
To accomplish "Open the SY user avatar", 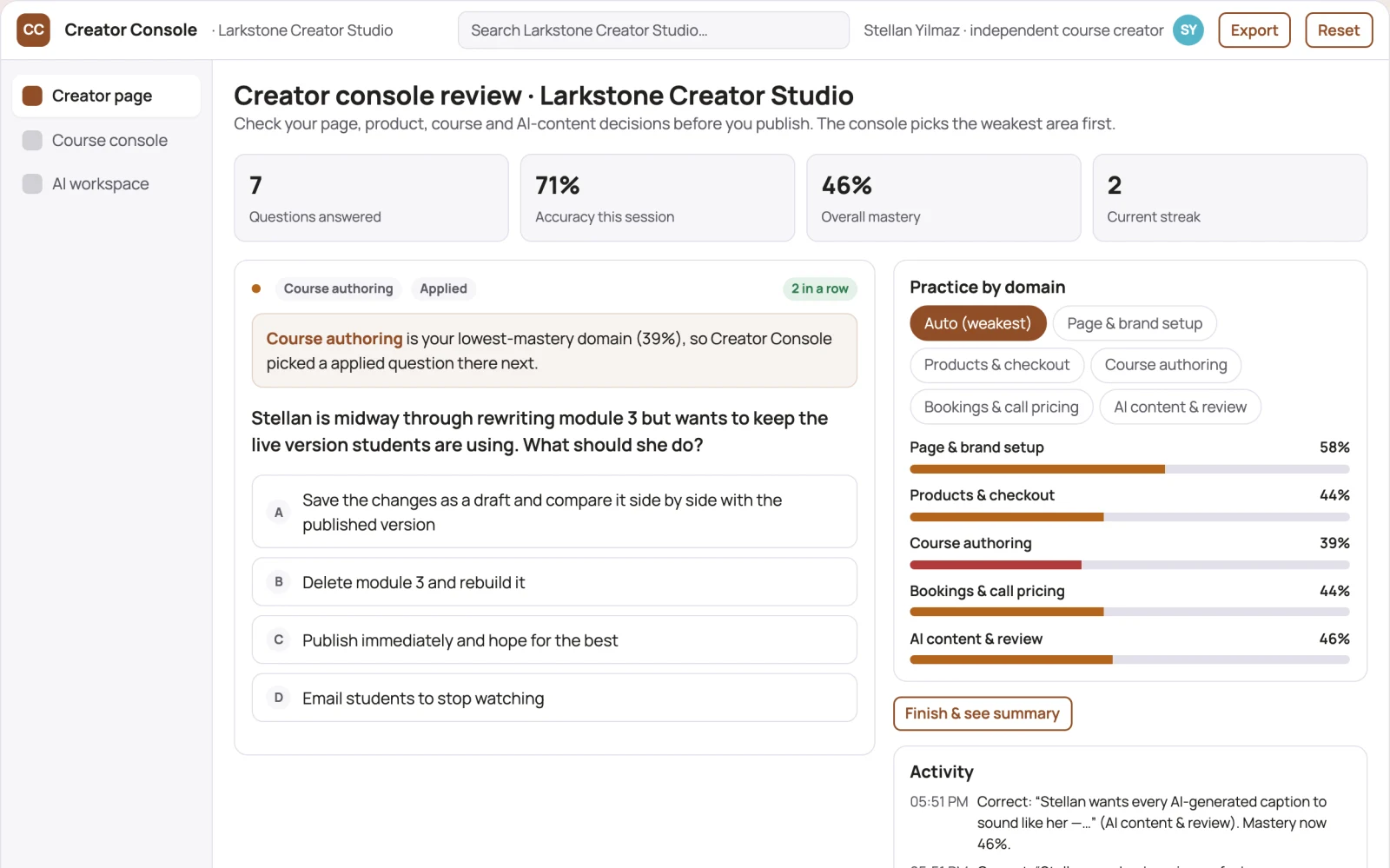I will [x=1188, y=30].
